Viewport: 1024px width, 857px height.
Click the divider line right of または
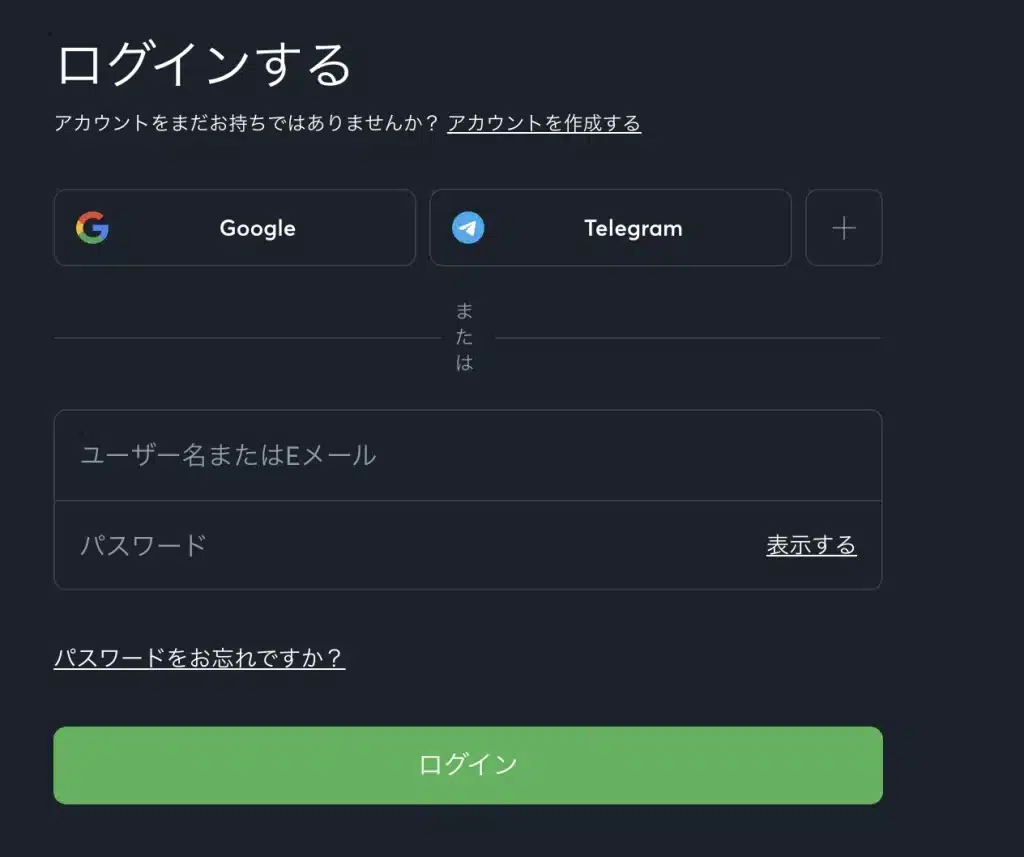pyautogui.click(x=688, y=338)
